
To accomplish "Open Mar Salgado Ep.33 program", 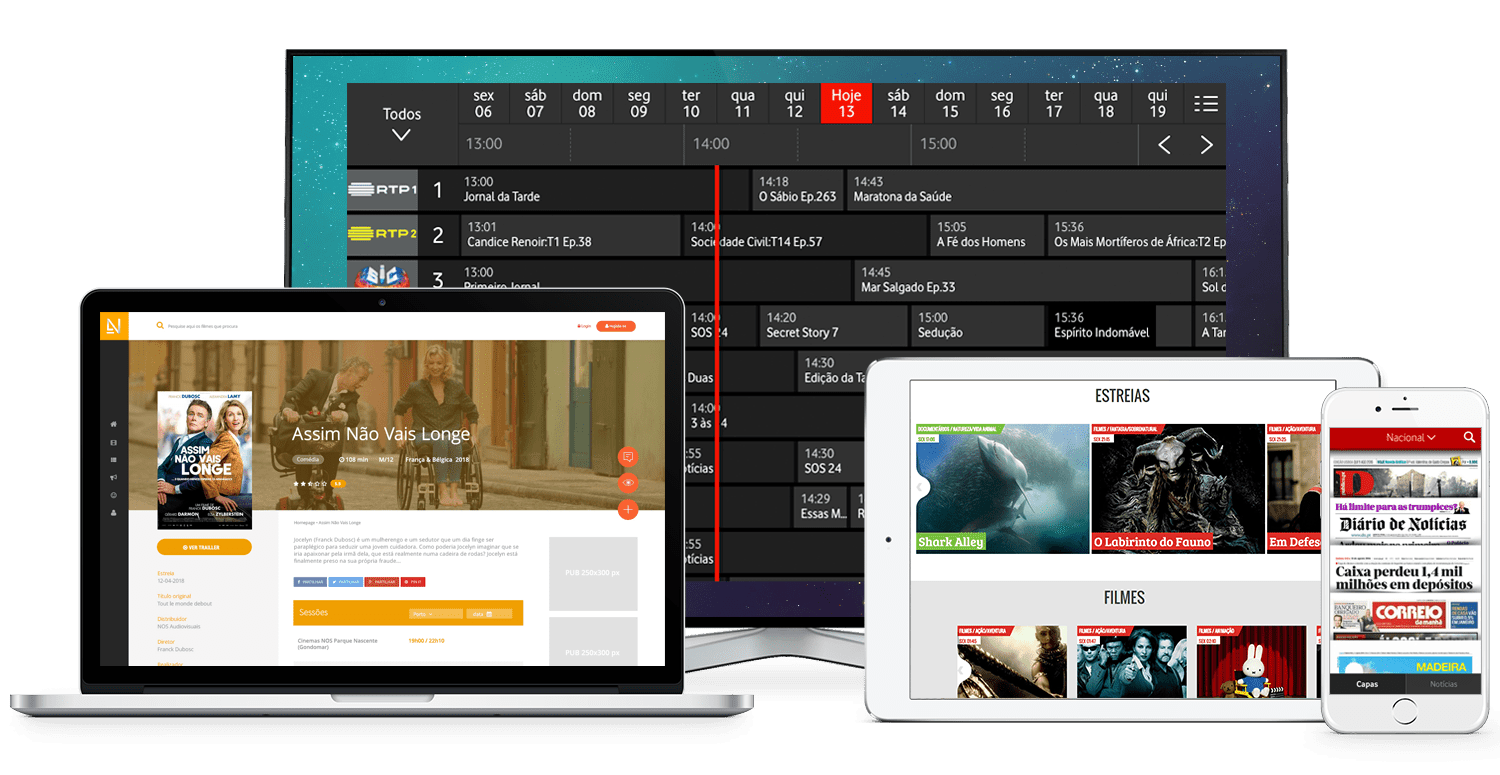I will [x=1023, y=280].
